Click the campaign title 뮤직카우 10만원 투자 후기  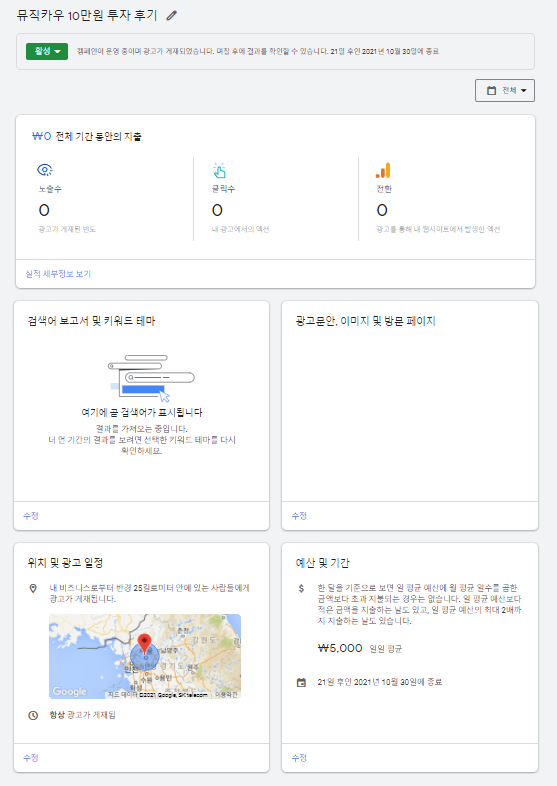[87, 16]
